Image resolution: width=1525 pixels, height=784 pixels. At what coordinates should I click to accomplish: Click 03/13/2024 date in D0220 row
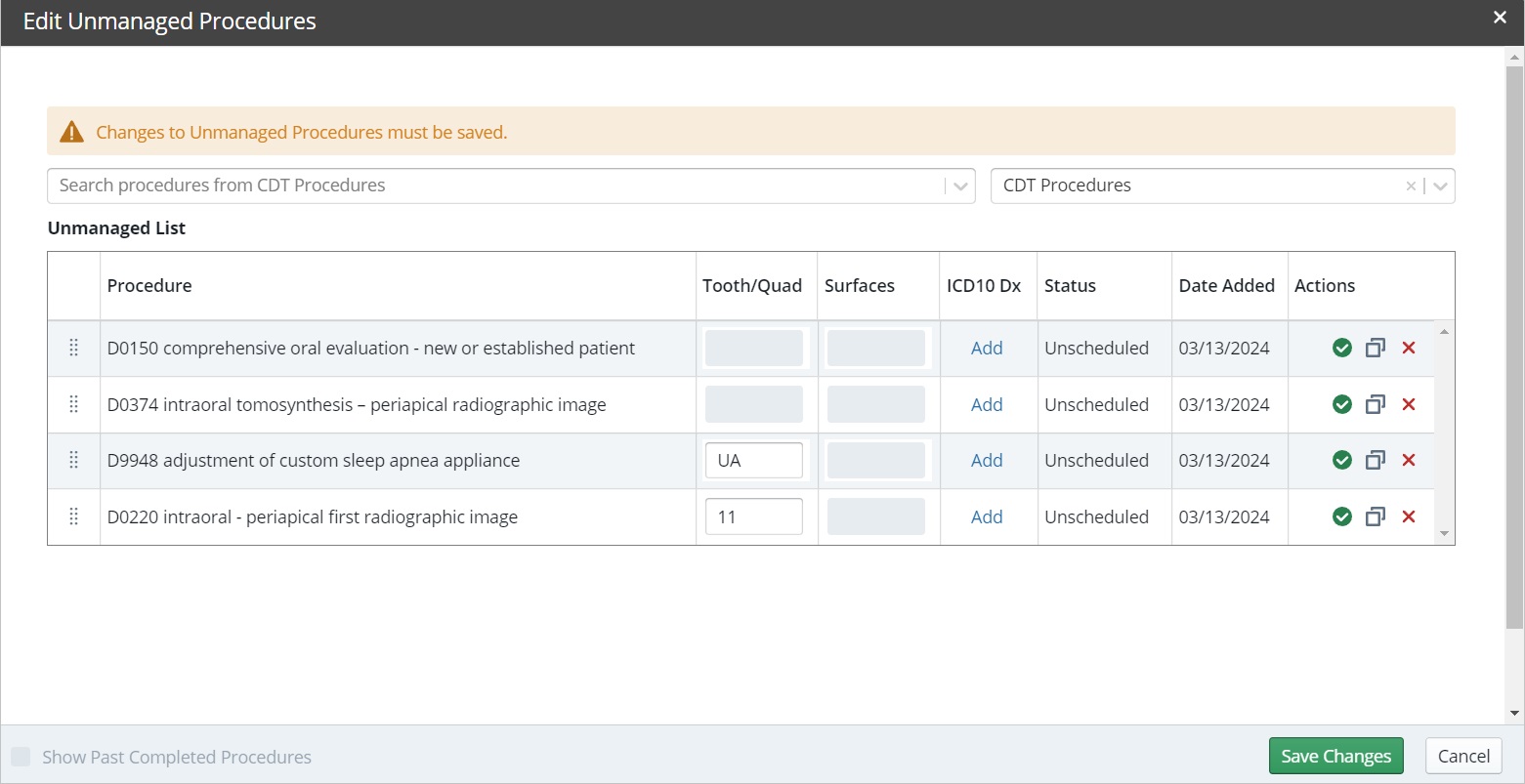click(x=1224, y=516)
